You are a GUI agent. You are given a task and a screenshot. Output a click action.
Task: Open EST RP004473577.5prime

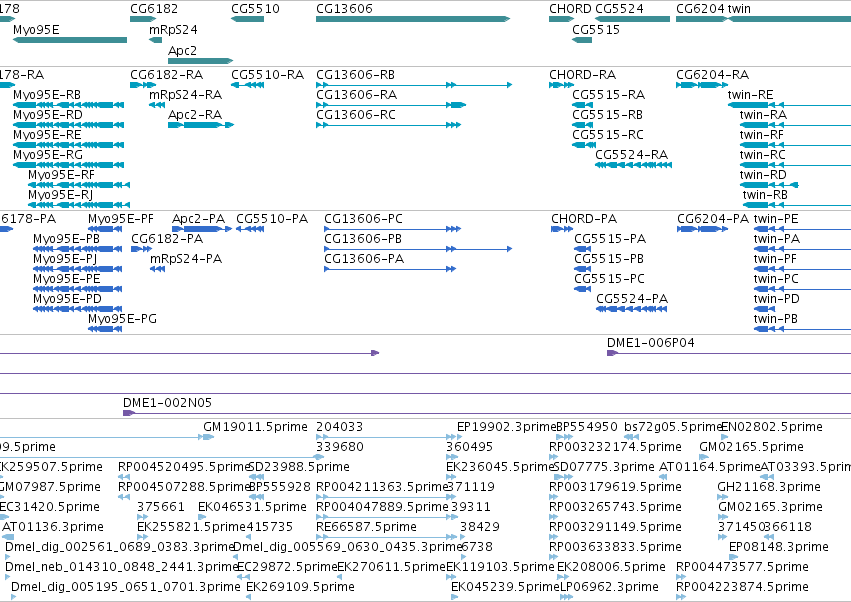742,567
